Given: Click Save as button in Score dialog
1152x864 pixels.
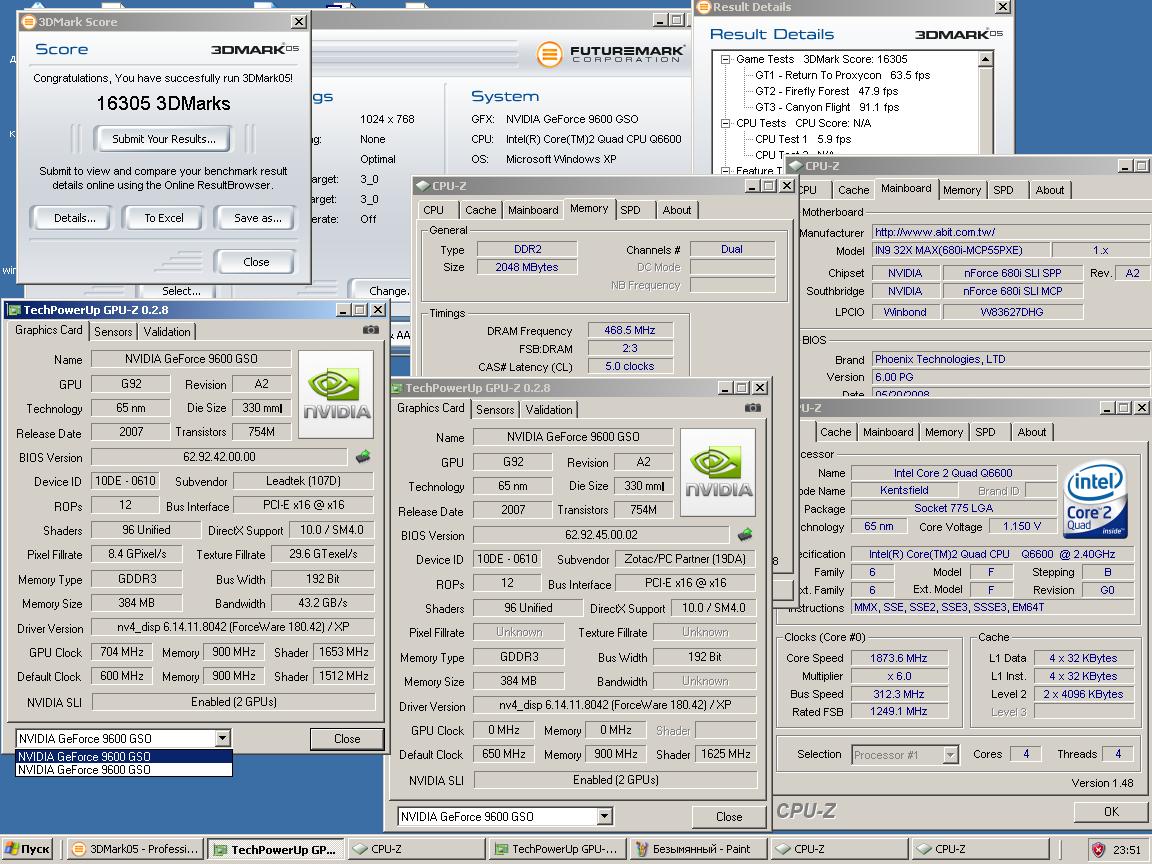Looking at the screenshot, I should [257, 218].
